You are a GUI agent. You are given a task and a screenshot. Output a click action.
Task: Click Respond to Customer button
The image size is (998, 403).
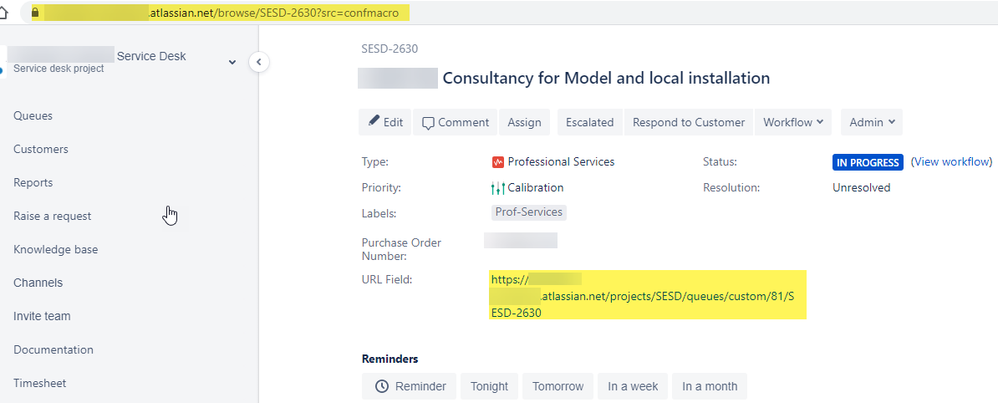[x=689, y=122]
